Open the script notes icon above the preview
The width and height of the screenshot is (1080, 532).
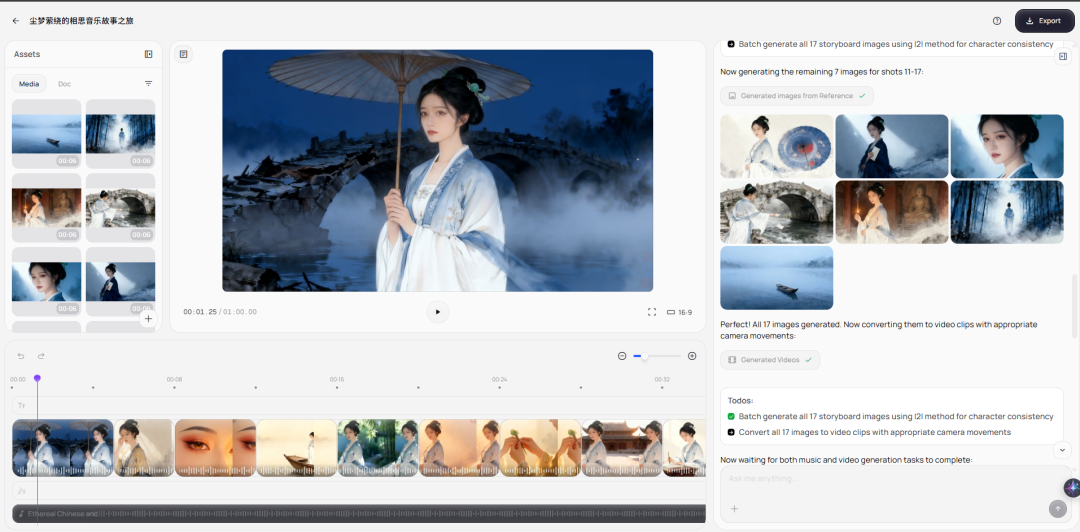[184, 54]
